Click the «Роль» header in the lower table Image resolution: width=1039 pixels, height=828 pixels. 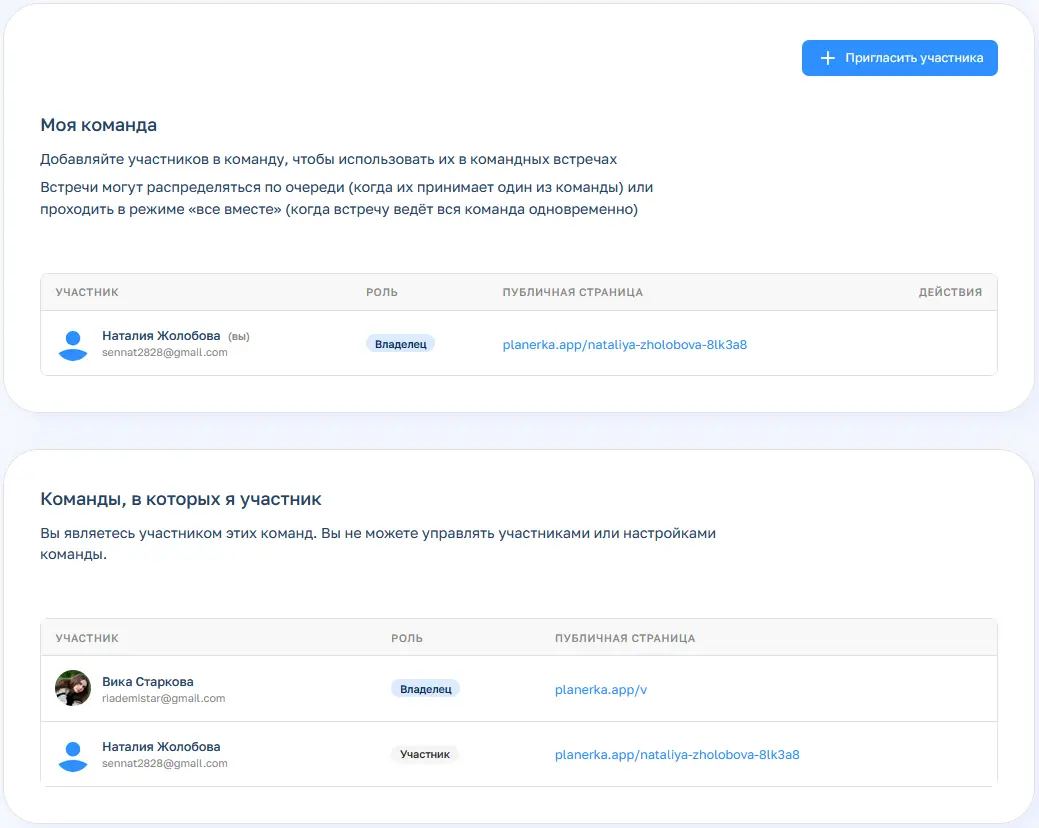[x=406, y=638]
